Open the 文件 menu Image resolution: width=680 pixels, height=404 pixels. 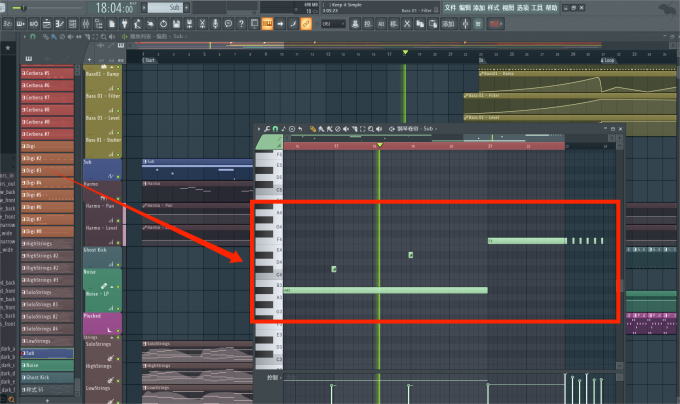(450, 7)
